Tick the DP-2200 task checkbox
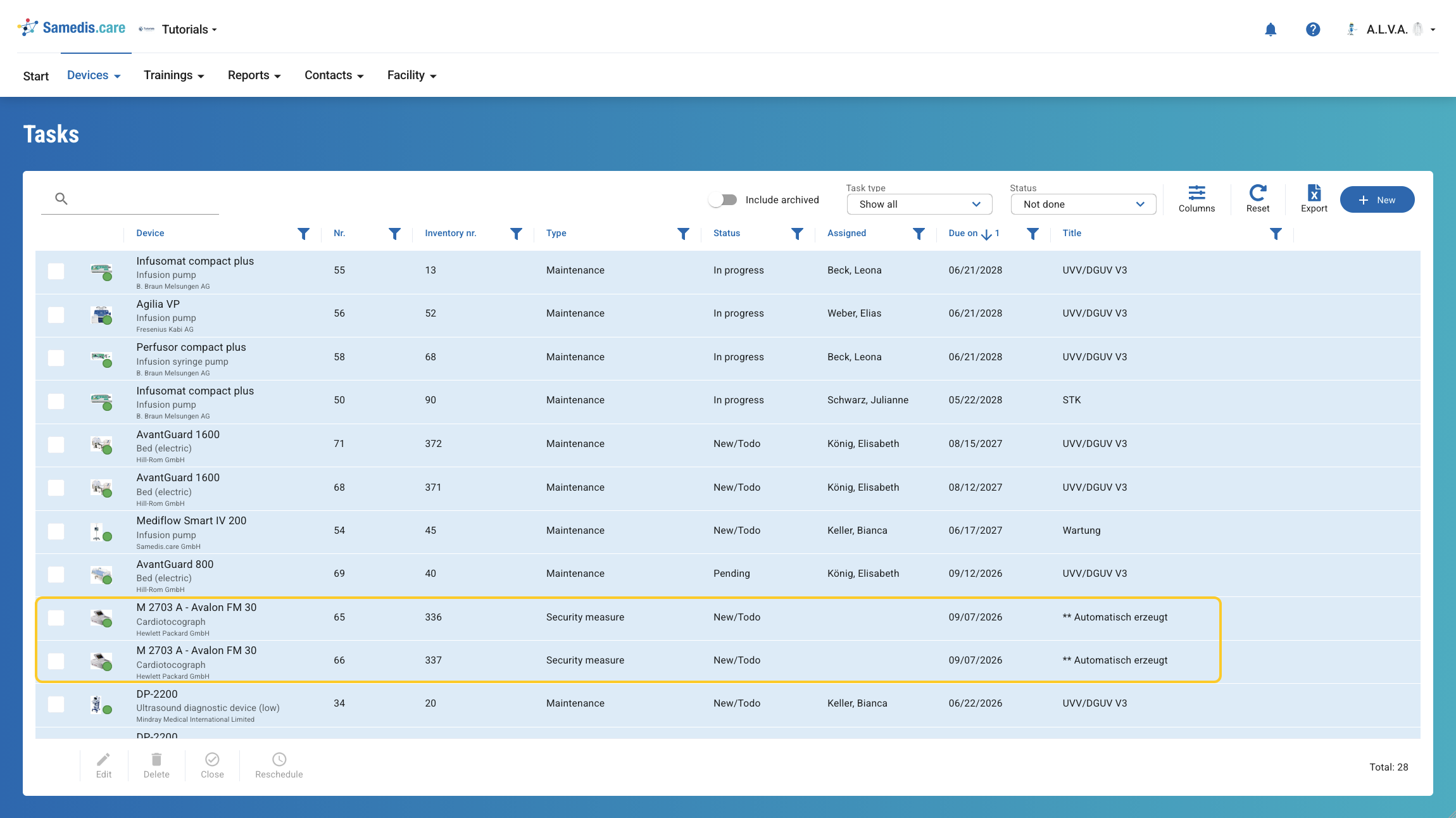This screenshot has height=818, width=1456. click(x=56, y=704)
